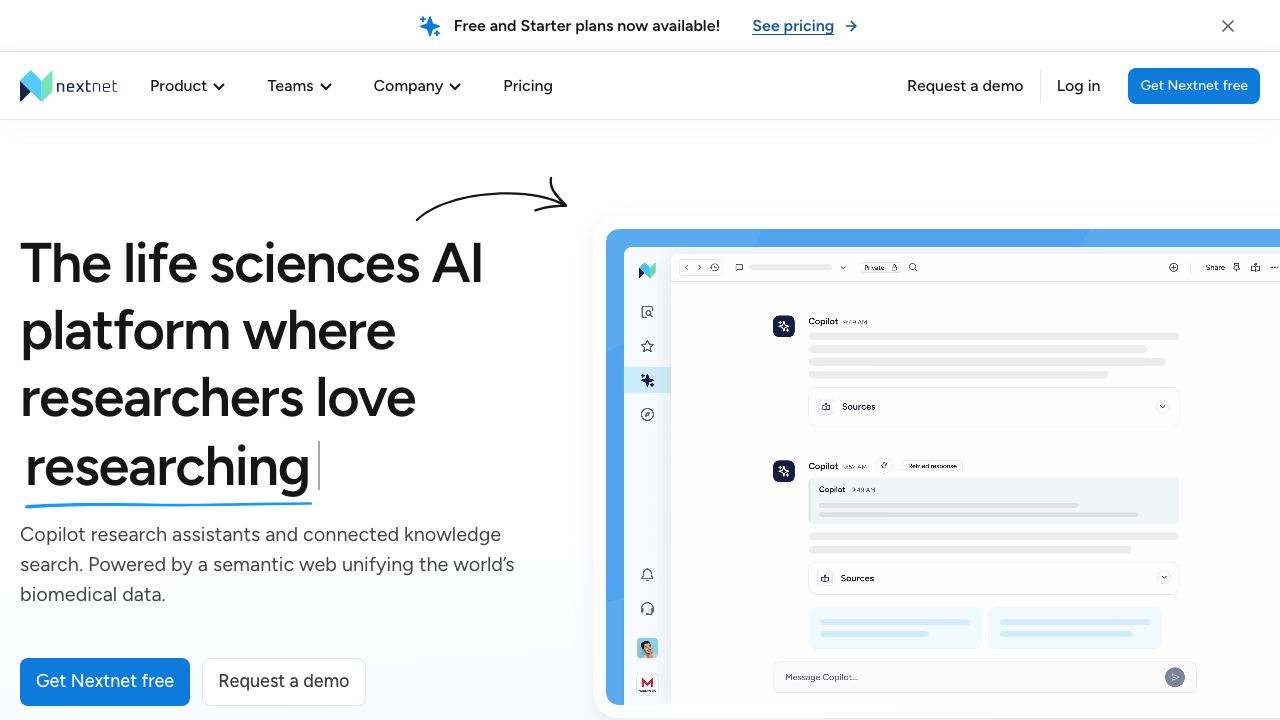Open the user avatar in the sidebar
The width and height of the screenshot is (1280, 720).
tap(647, 648)
